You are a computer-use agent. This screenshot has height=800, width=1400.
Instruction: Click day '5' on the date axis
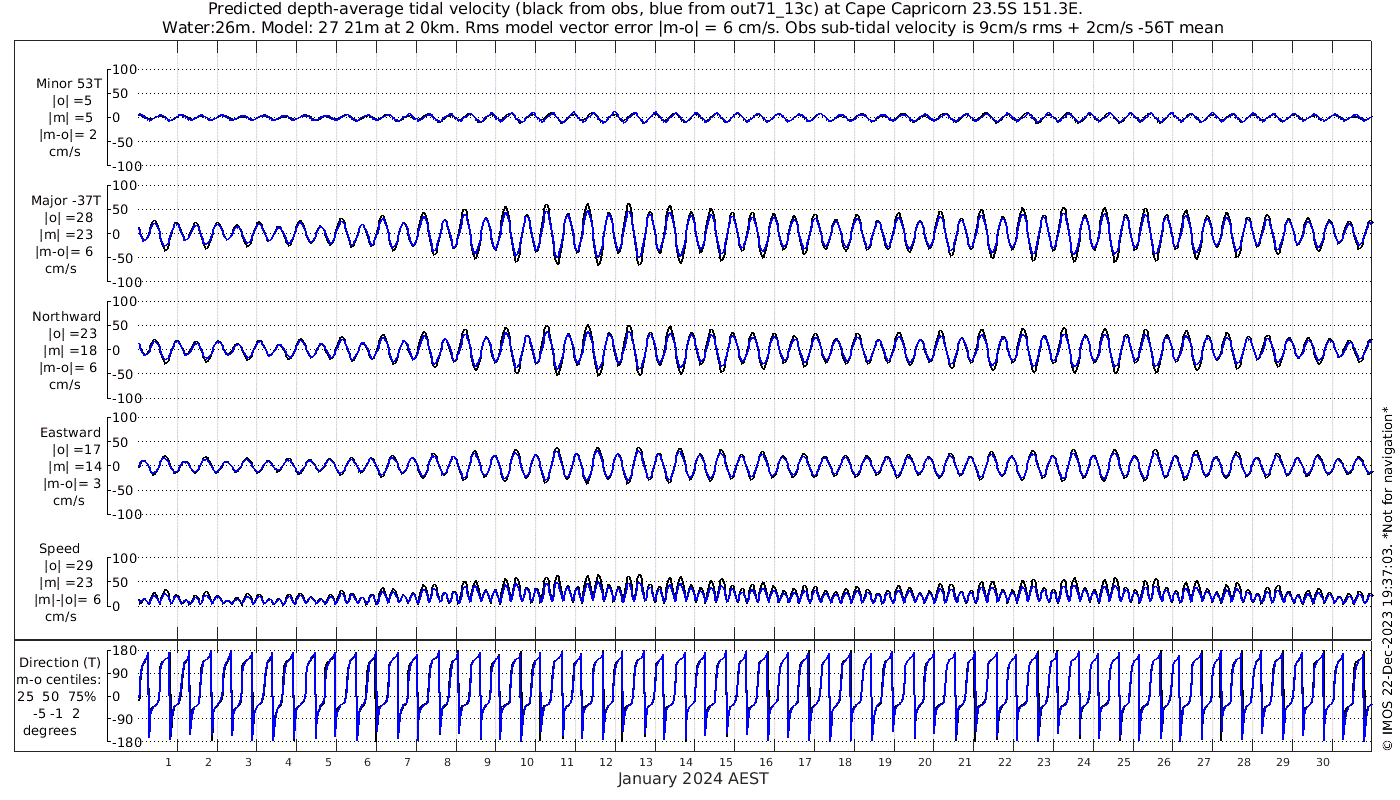pyautogui.click(x=328, y=762)
